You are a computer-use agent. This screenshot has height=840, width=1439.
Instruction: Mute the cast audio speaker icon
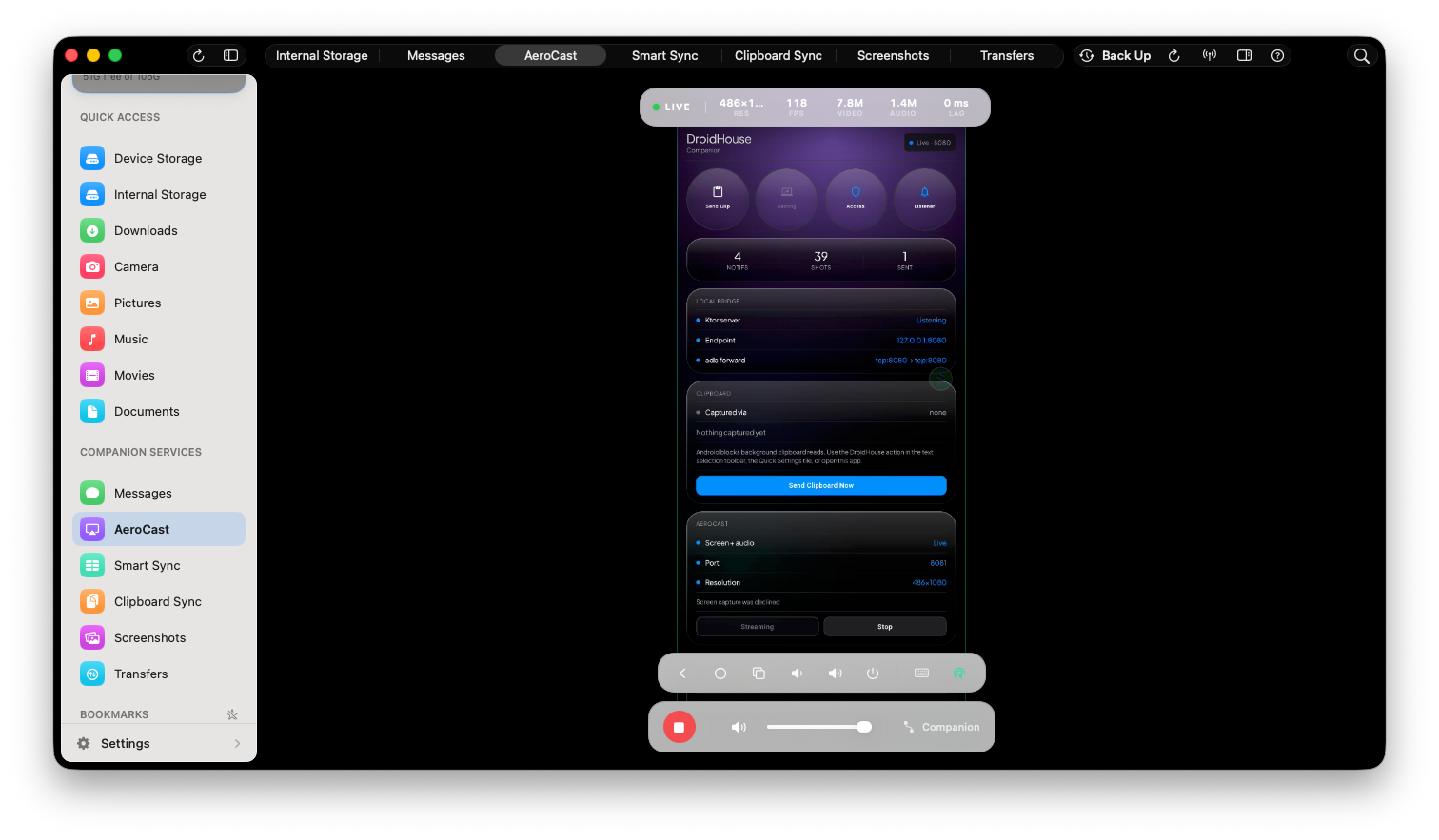tap(739, 728)
